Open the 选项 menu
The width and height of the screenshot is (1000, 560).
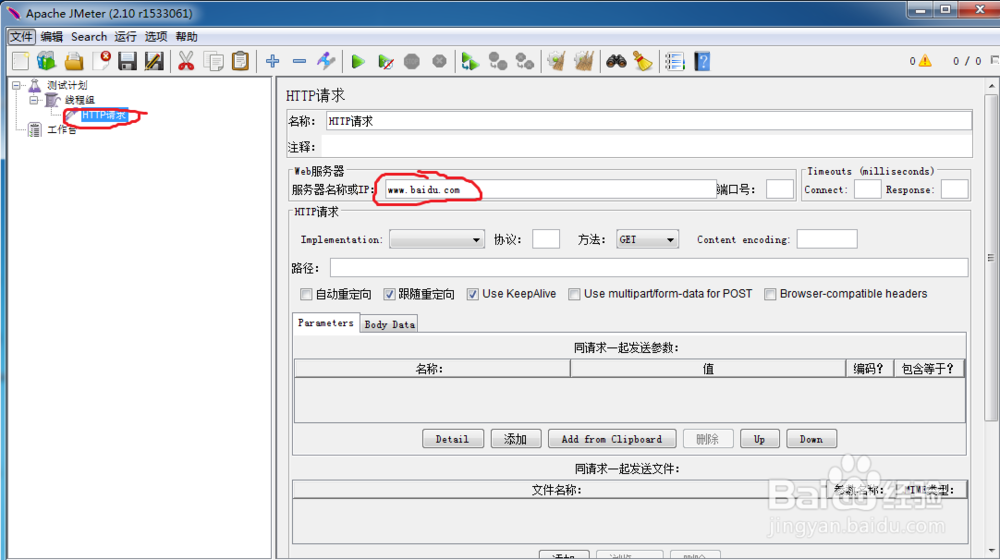pyautogui.click(x=156, y=36)
